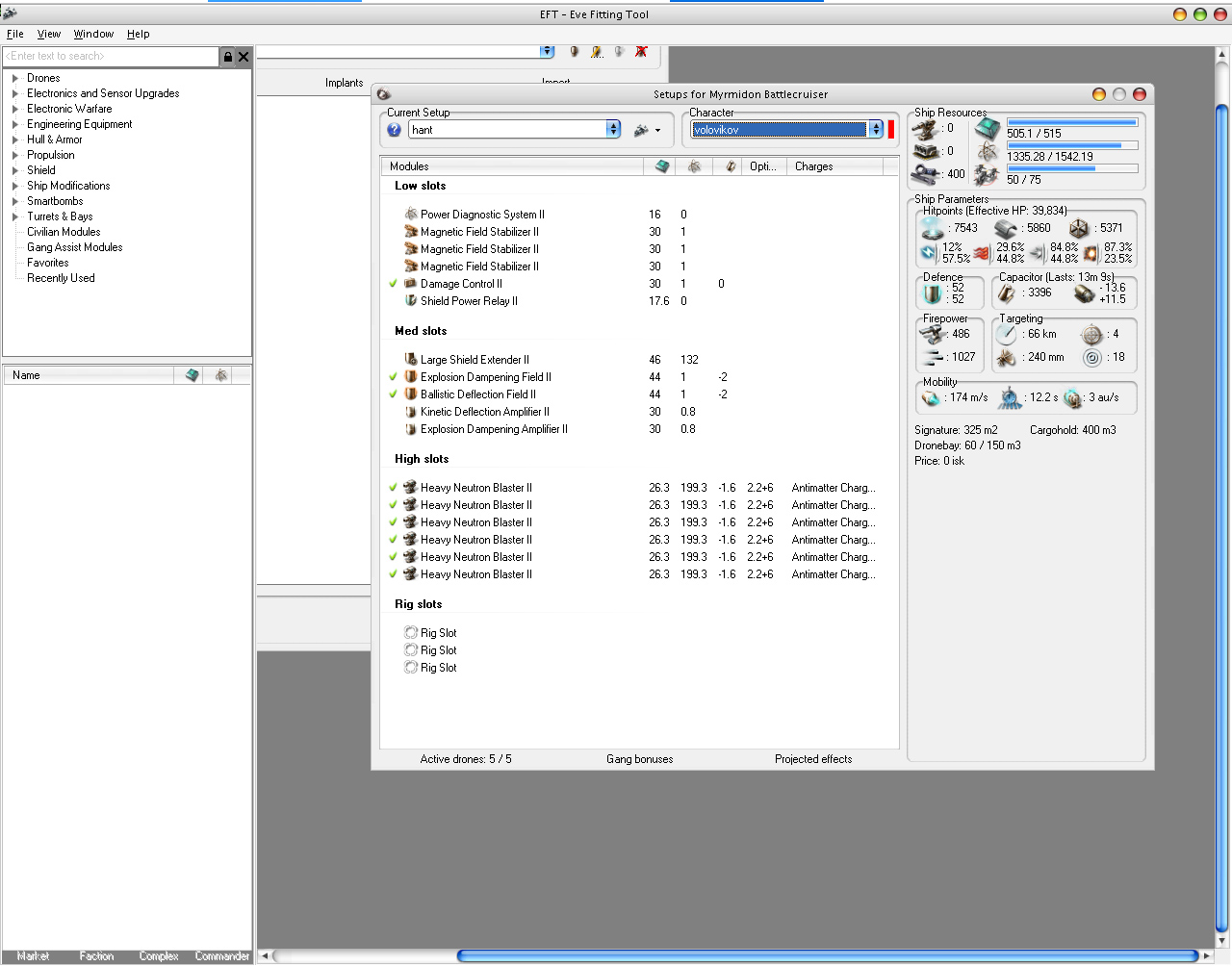Switch to the Faction tab
The image size is (1232, 966).
click(96, 955)
